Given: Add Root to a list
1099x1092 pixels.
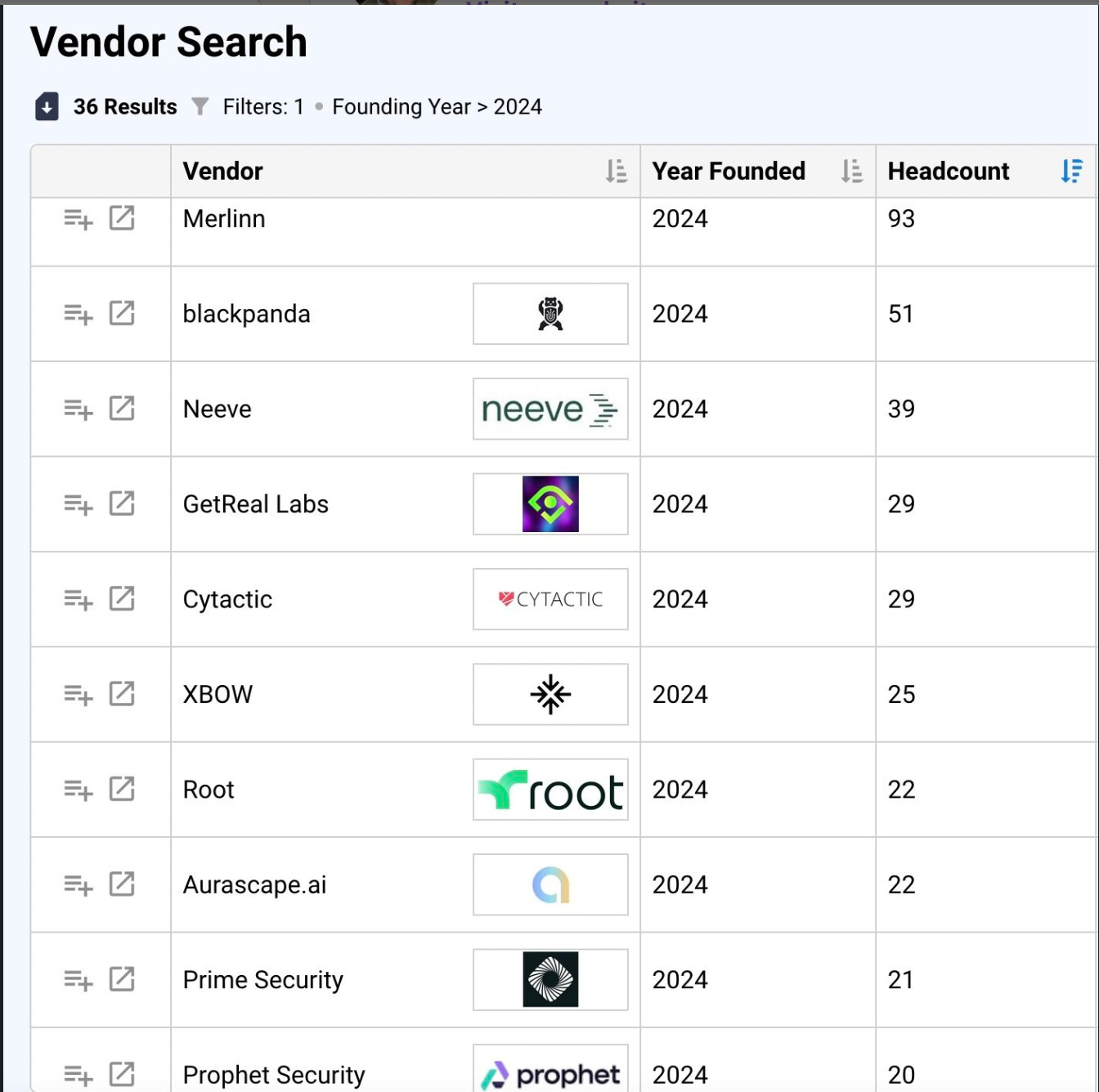Looking at the screenshot, I should point(78,790).
